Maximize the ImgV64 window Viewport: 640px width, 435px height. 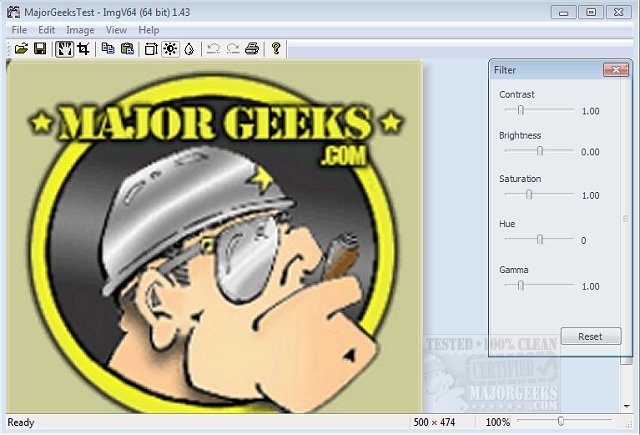point(591,12)
